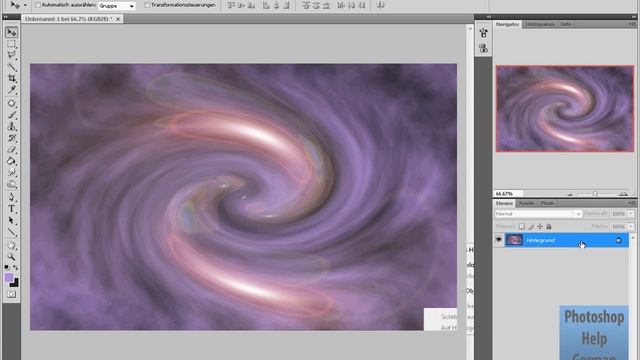Click Navigator zoom percentage field
This screenshot has height=360, width=640.
pos(508,193)
